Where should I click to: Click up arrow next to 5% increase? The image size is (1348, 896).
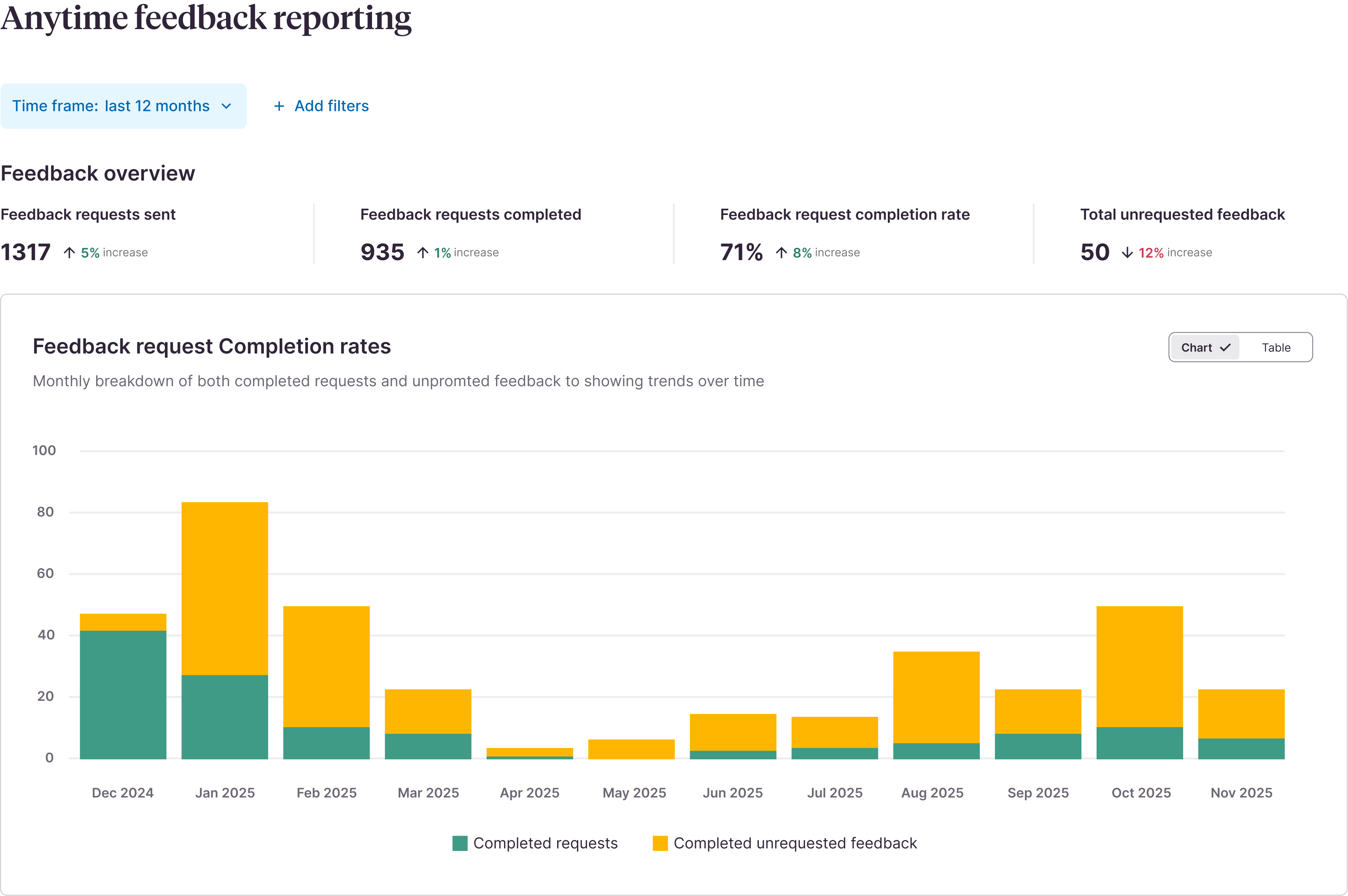click(x=69, y=253)
